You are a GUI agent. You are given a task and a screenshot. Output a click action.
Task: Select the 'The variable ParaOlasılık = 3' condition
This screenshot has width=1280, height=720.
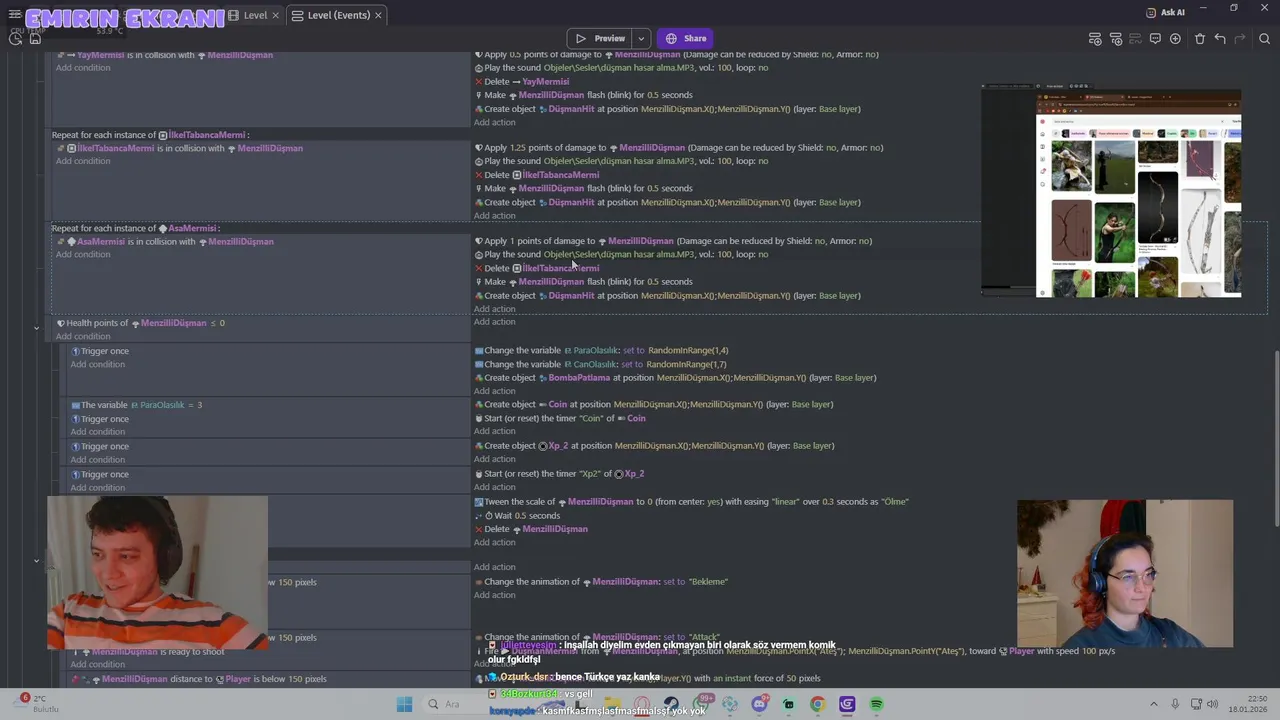pos(136,405)
